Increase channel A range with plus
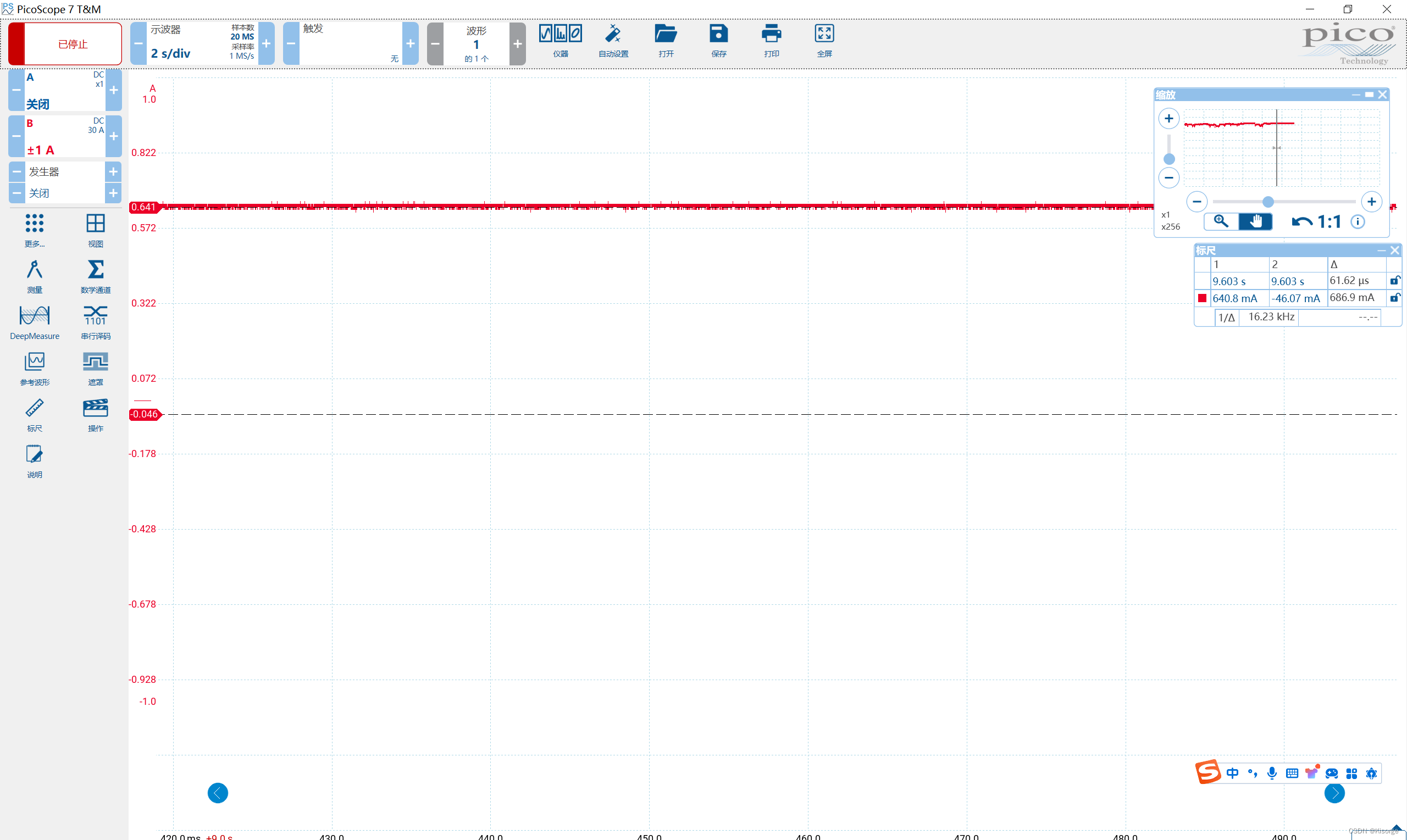The width and height of the screenshot is (1407, 840). pos(114,90)
